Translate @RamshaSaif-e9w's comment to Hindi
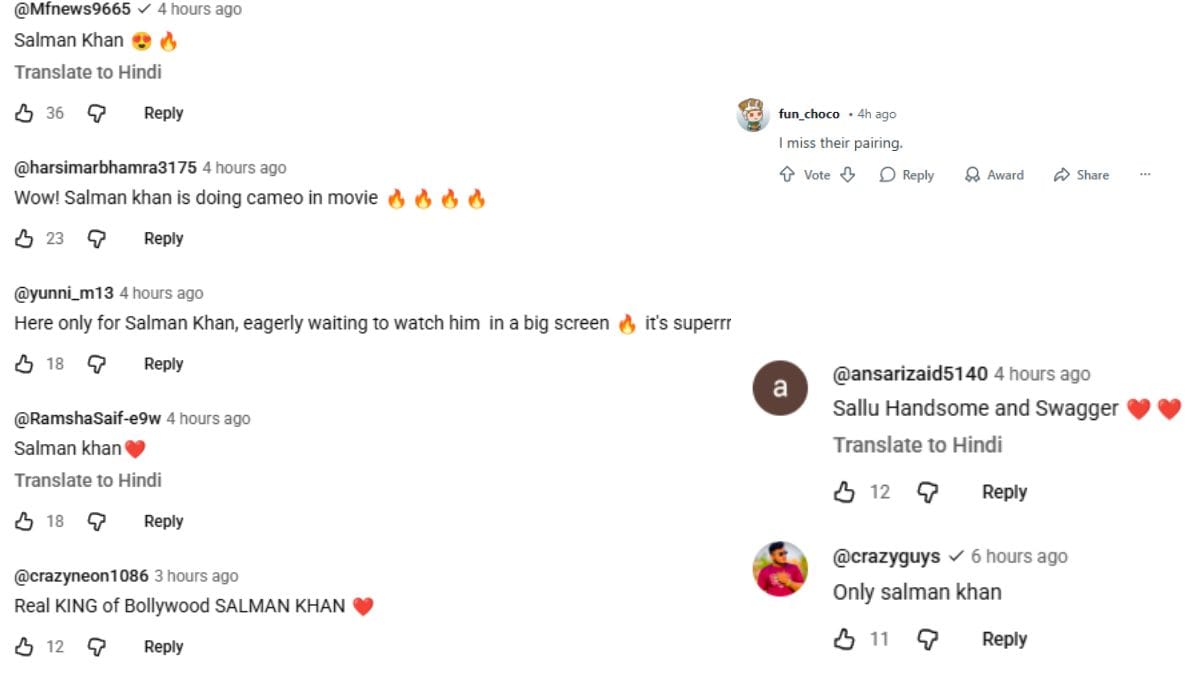 click(87, 480)
